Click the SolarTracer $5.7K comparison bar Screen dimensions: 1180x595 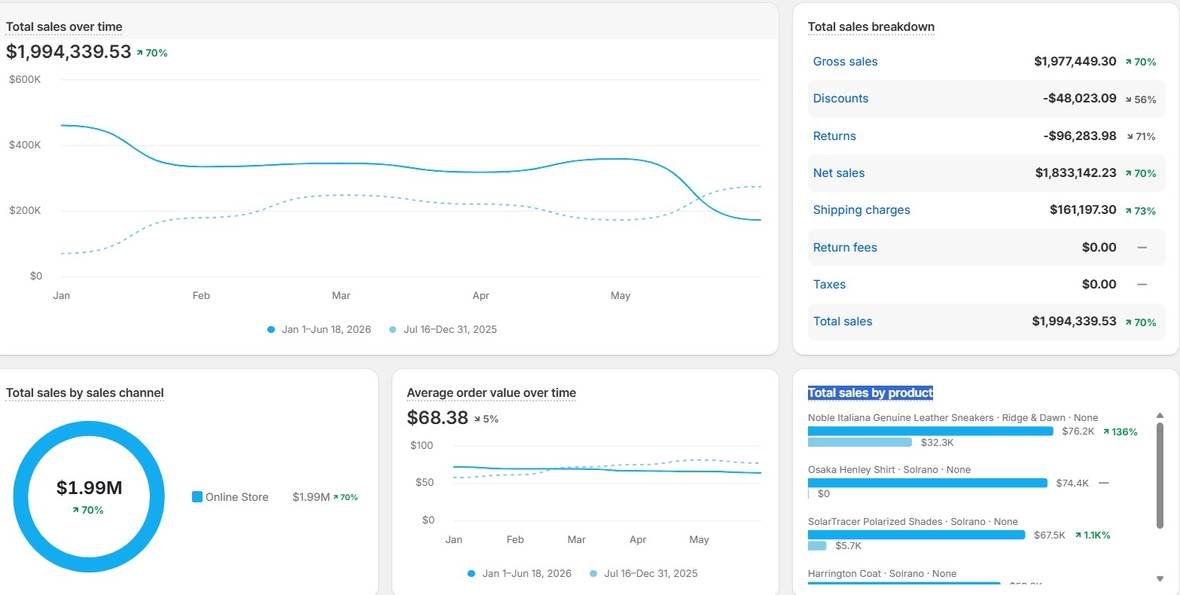(817, 546)
